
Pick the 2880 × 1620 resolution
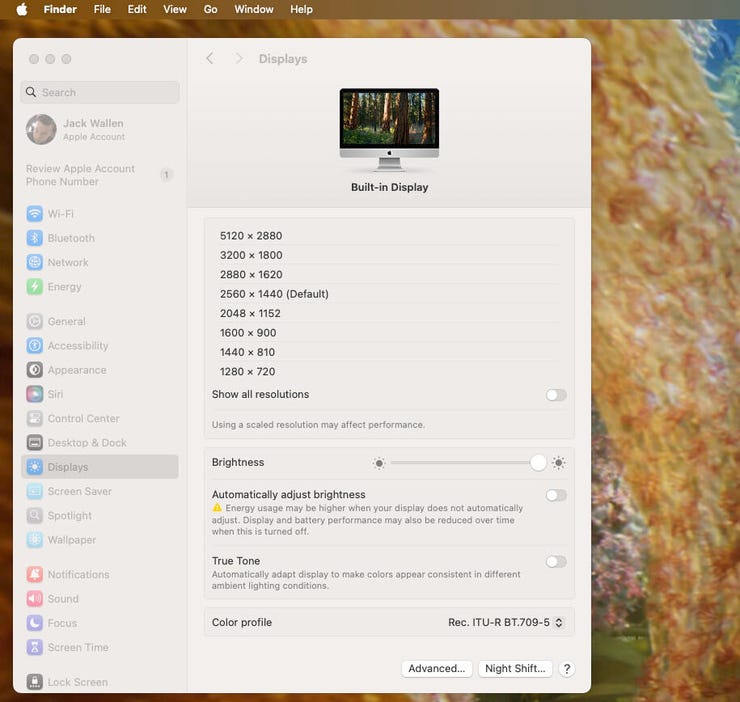[x=389, y=274]
